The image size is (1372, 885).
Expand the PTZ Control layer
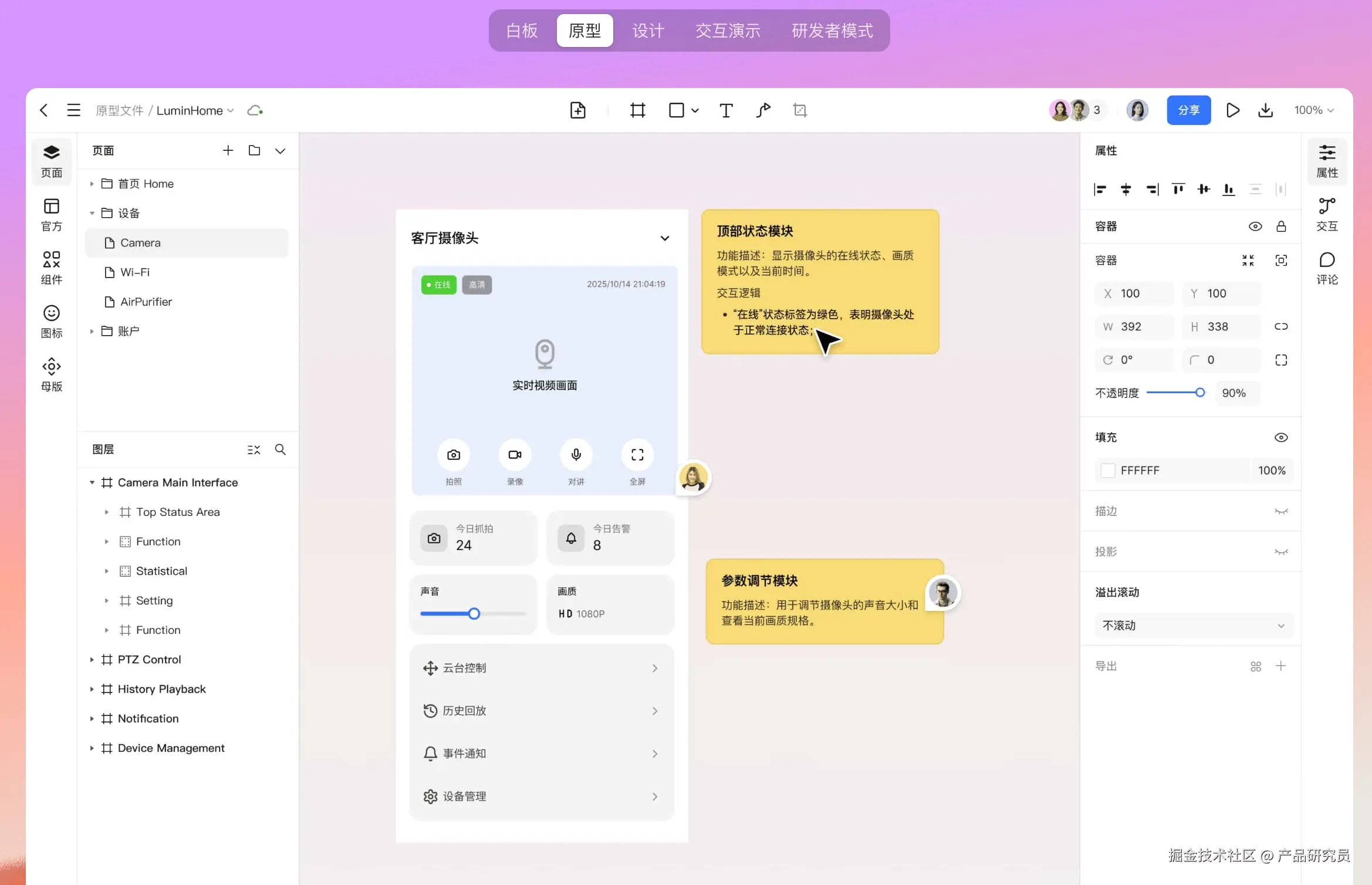[x=92, y=660]
